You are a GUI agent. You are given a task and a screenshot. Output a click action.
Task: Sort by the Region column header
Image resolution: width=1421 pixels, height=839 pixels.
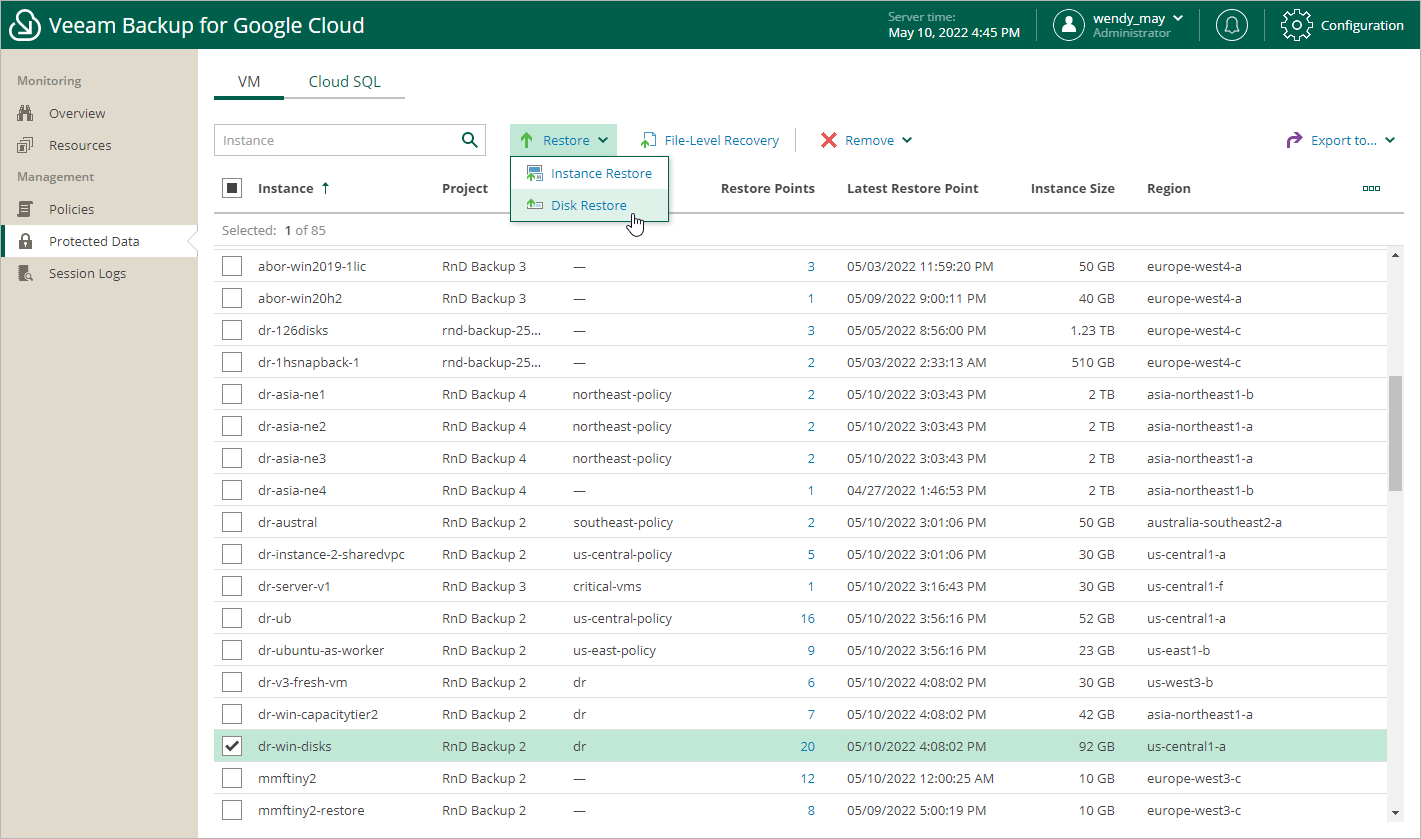1168,188
